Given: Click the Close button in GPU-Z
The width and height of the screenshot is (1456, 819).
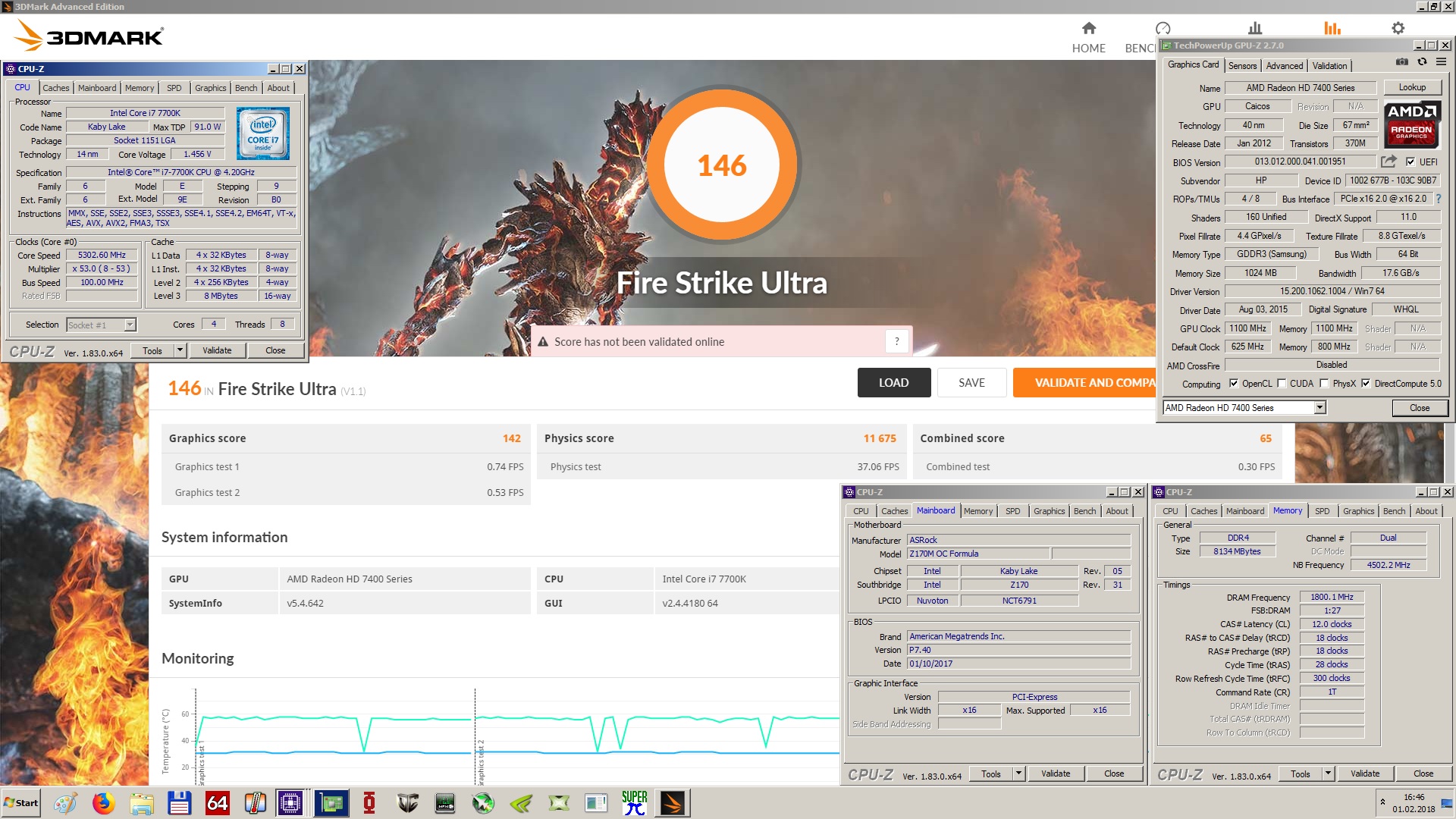Looking at the screenshot, I should point(1420,408).
